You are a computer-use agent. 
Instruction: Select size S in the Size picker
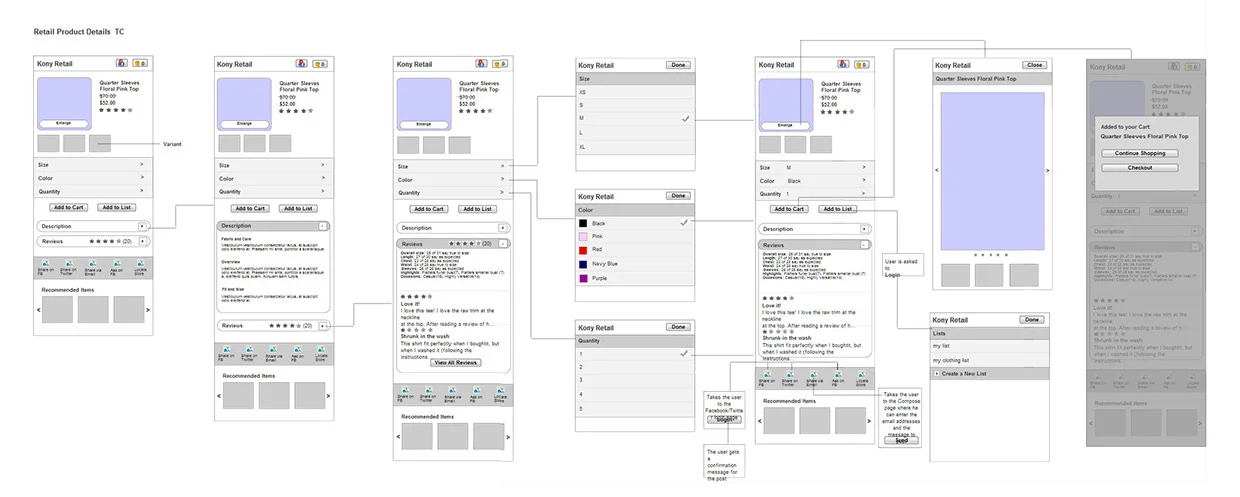click(635, 104)
